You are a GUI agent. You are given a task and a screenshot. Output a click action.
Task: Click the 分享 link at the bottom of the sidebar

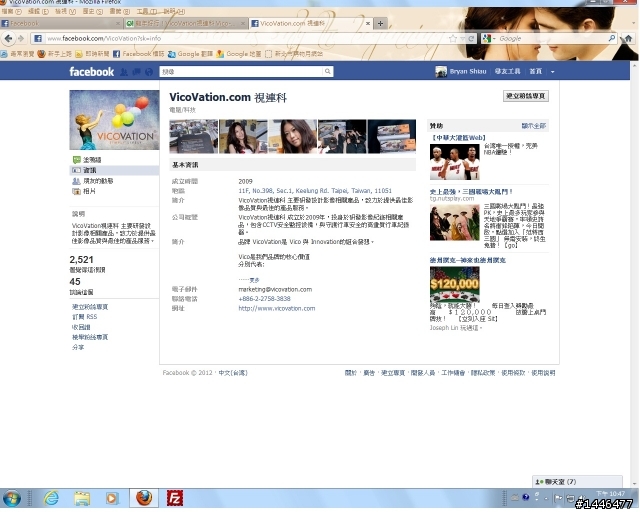tap(78, 347)
